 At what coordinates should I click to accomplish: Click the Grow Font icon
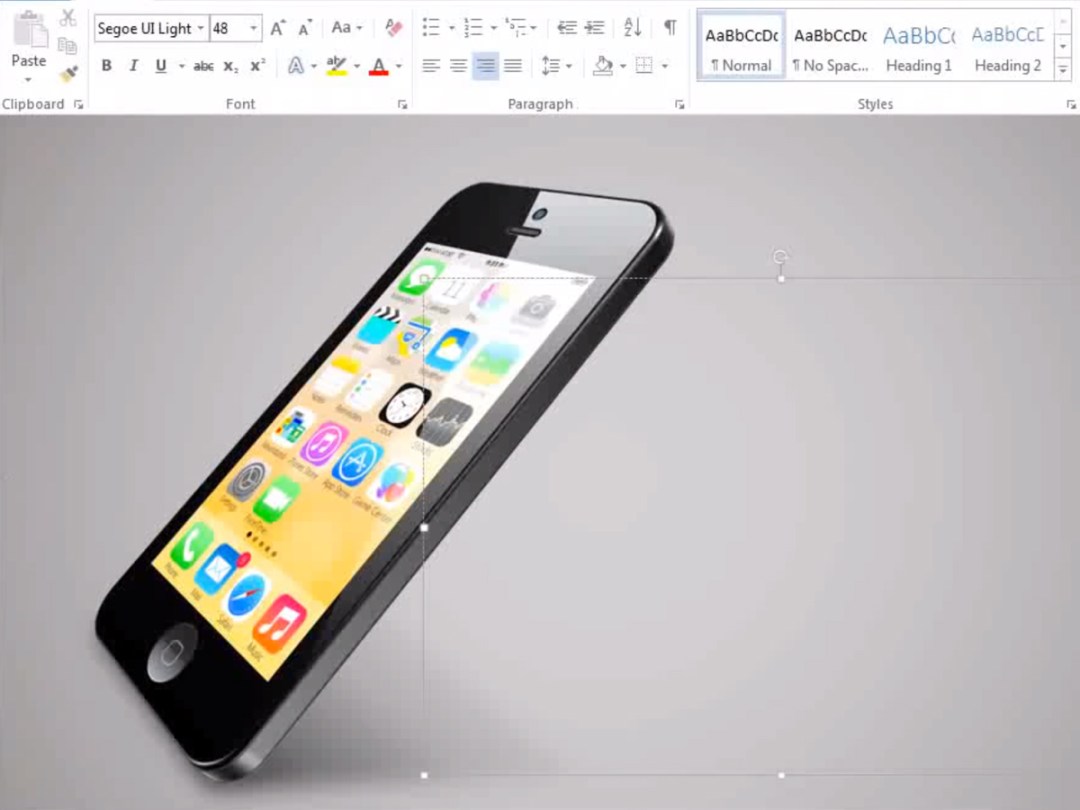[x=278, y=28]
